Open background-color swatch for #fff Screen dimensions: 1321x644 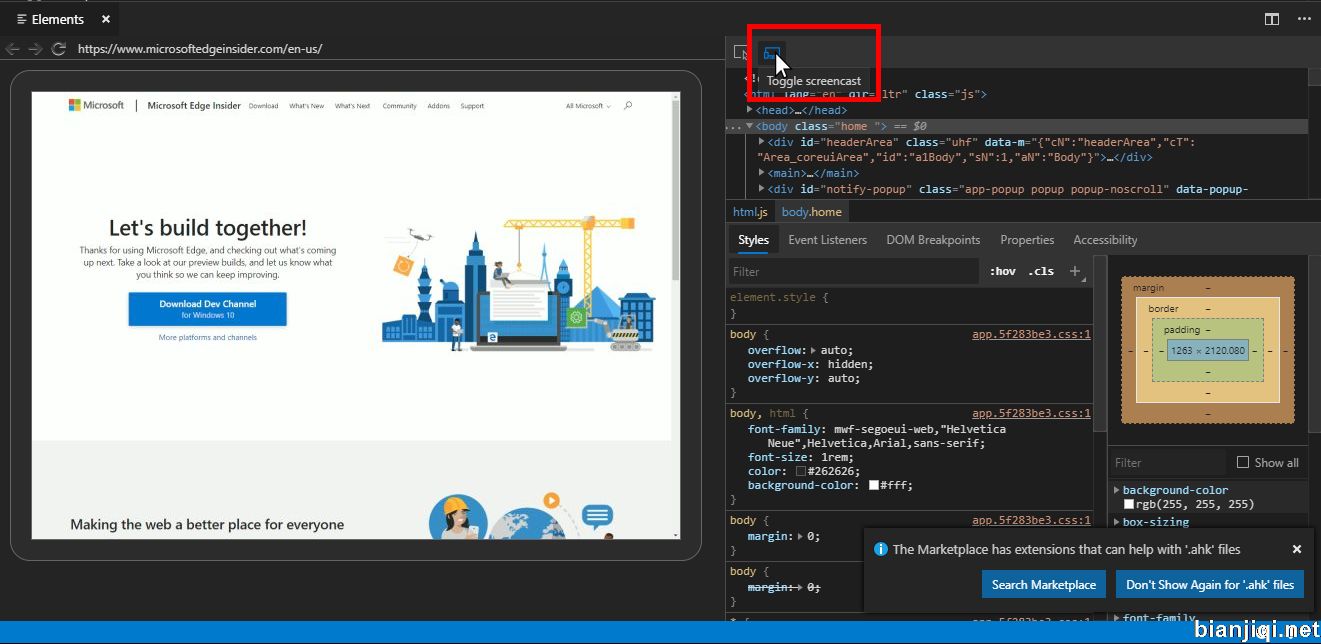(873, 485)
